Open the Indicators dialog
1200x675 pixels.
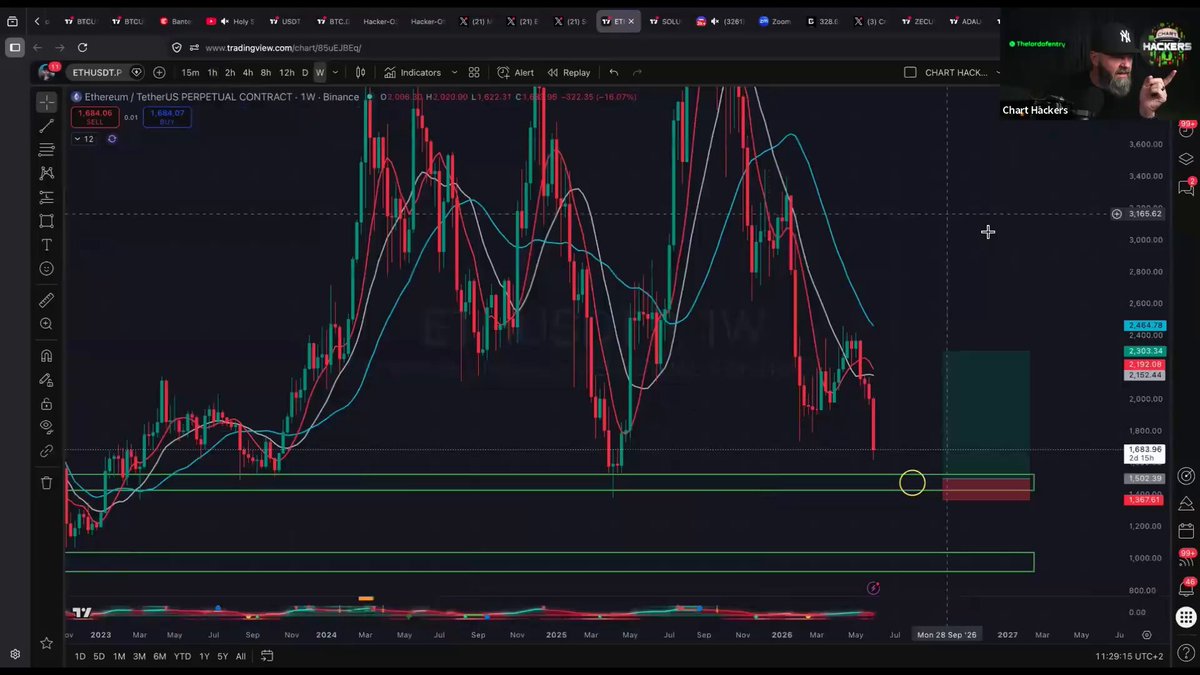(x=413, y=72)
